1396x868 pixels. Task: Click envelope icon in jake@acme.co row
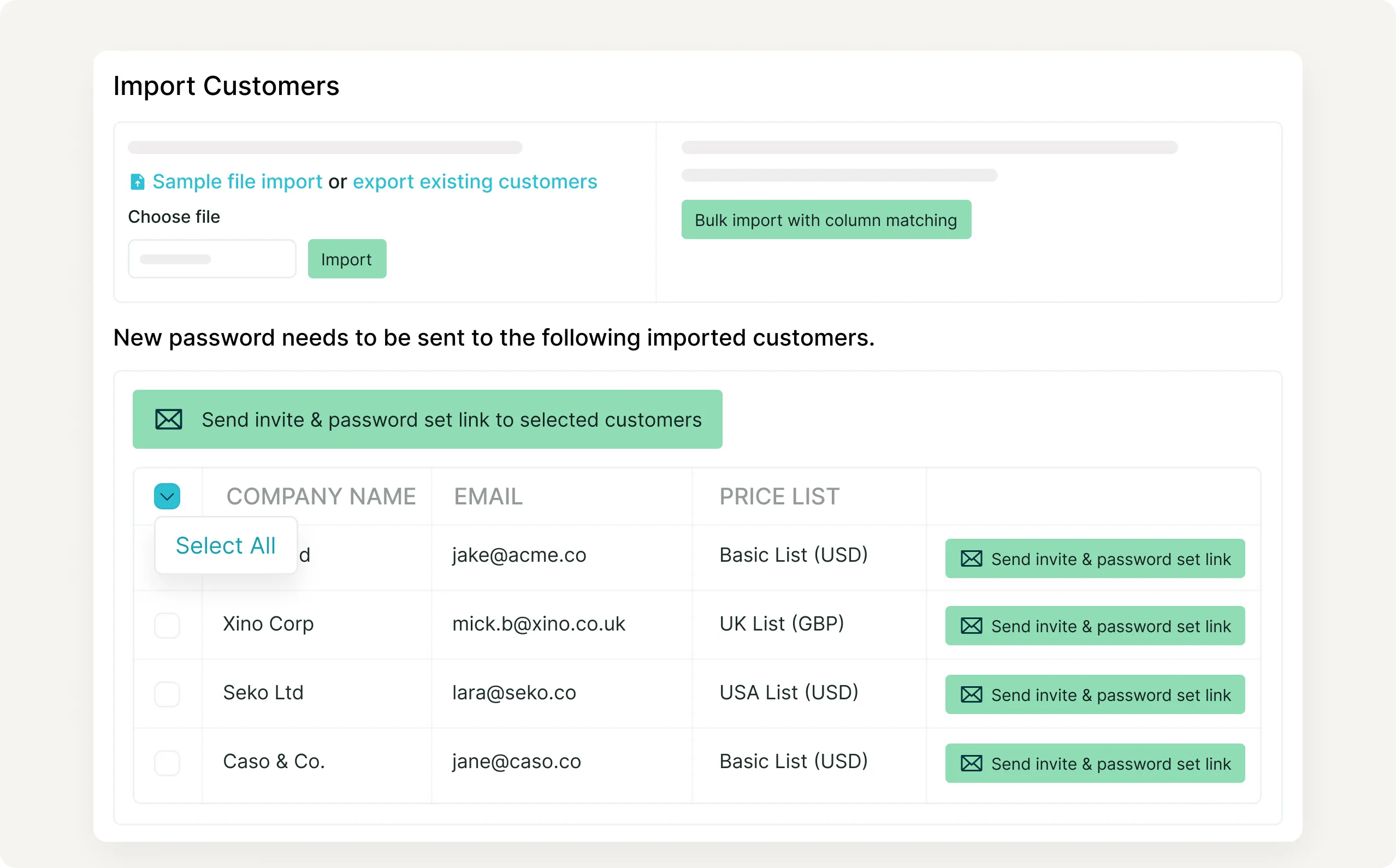[971, 558]
